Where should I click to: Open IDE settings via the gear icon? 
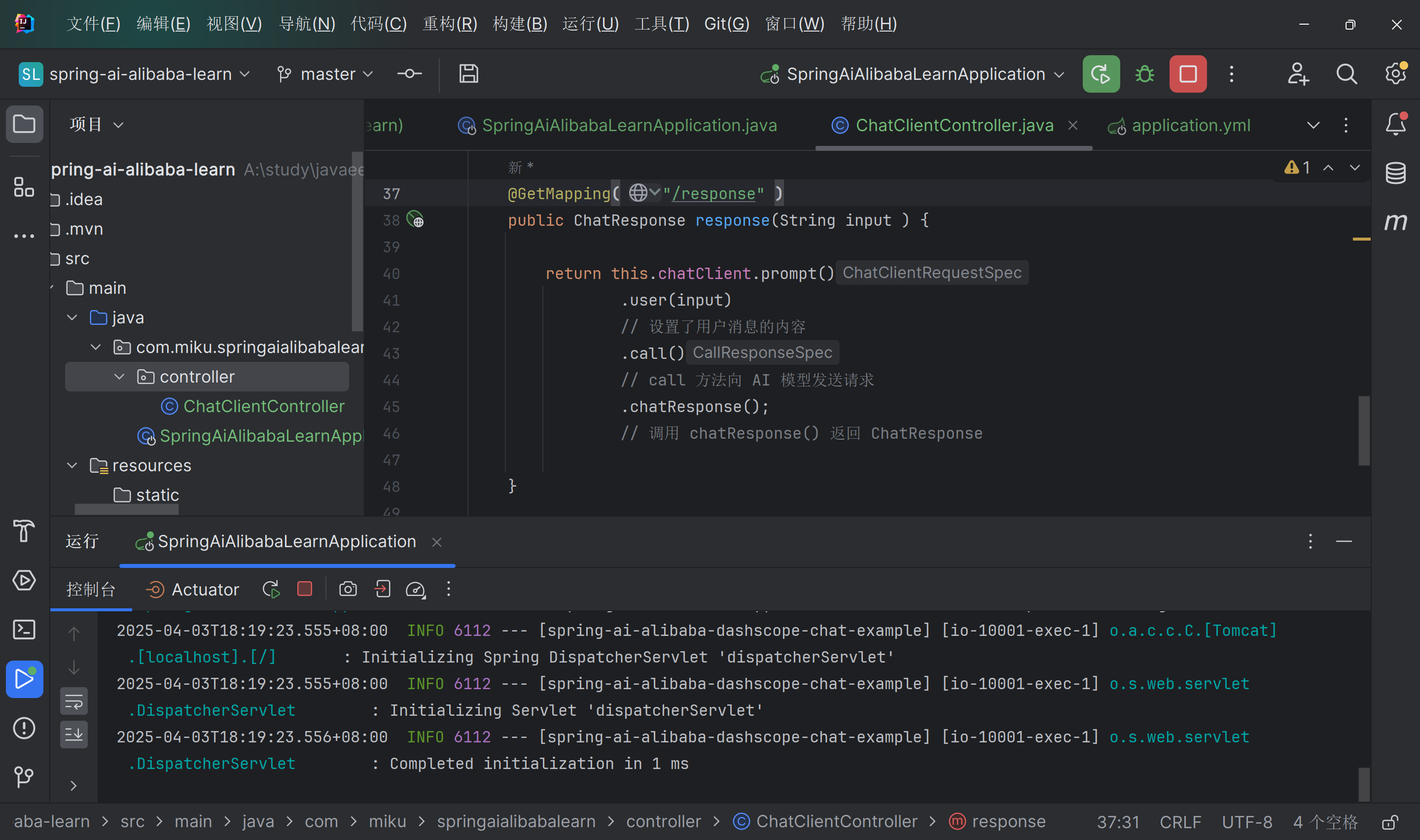pos(1394,73)
